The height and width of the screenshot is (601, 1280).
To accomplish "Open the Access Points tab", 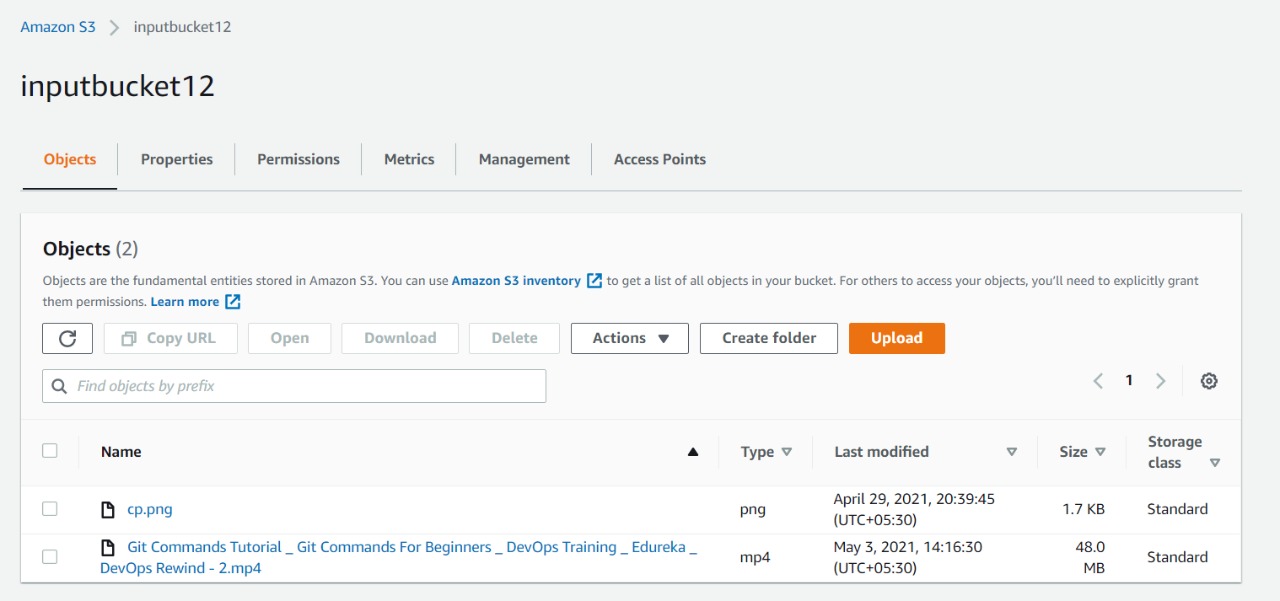I will point(660,159).
